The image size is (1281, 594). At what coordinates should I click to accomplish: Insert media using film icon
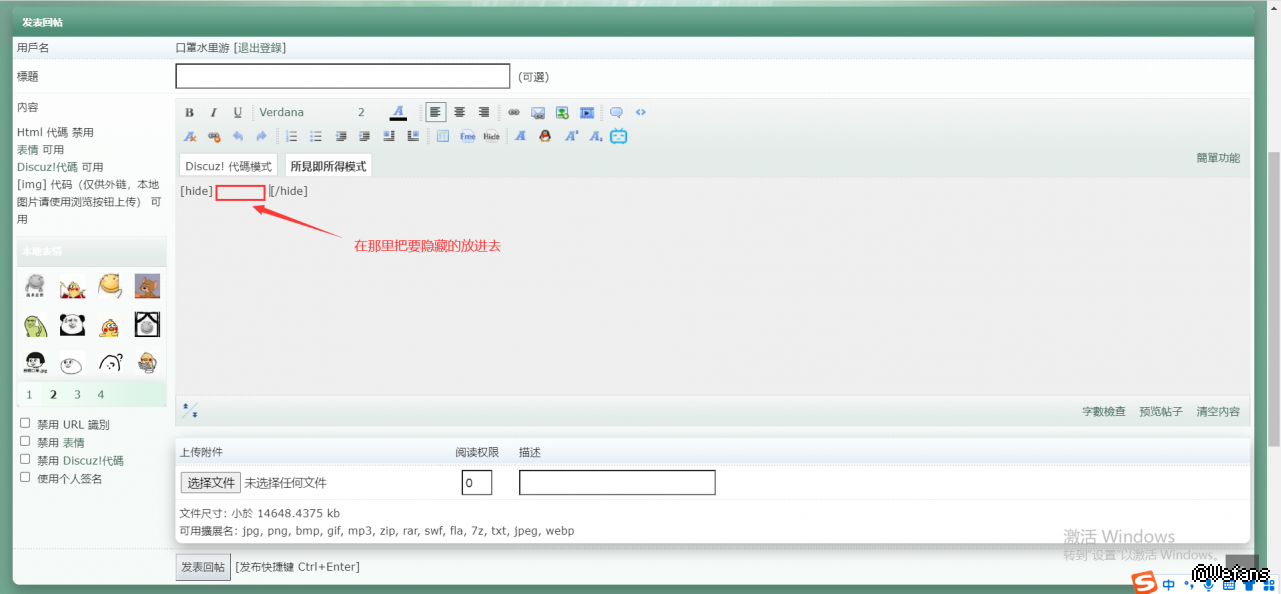pyautogui.click(x=587, y=112)
